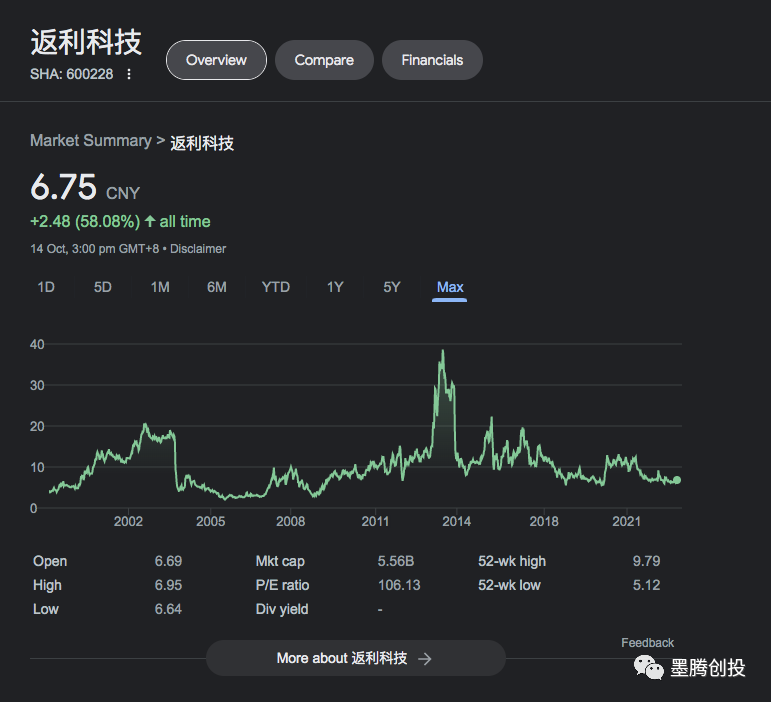The width and height of the screenshot is (771, 702).
Task: Click the current price dot on chart end
Action: (x=677, y=480)
